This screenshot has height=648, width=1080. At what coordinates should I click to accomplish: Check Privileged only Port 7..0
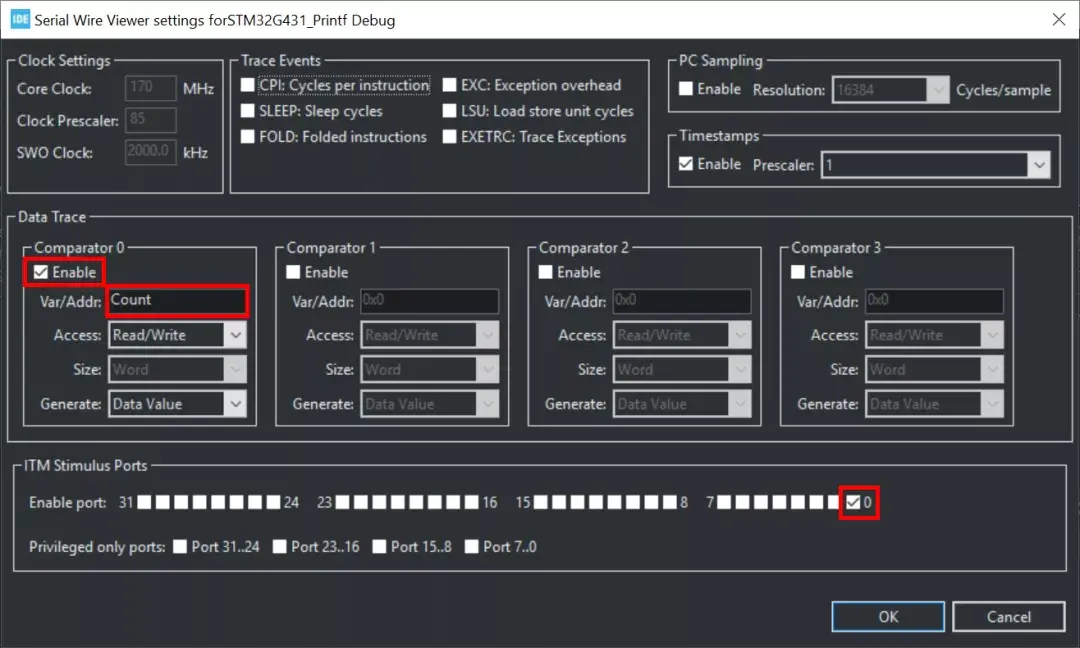pyautogui.click(x=472, y=546)
